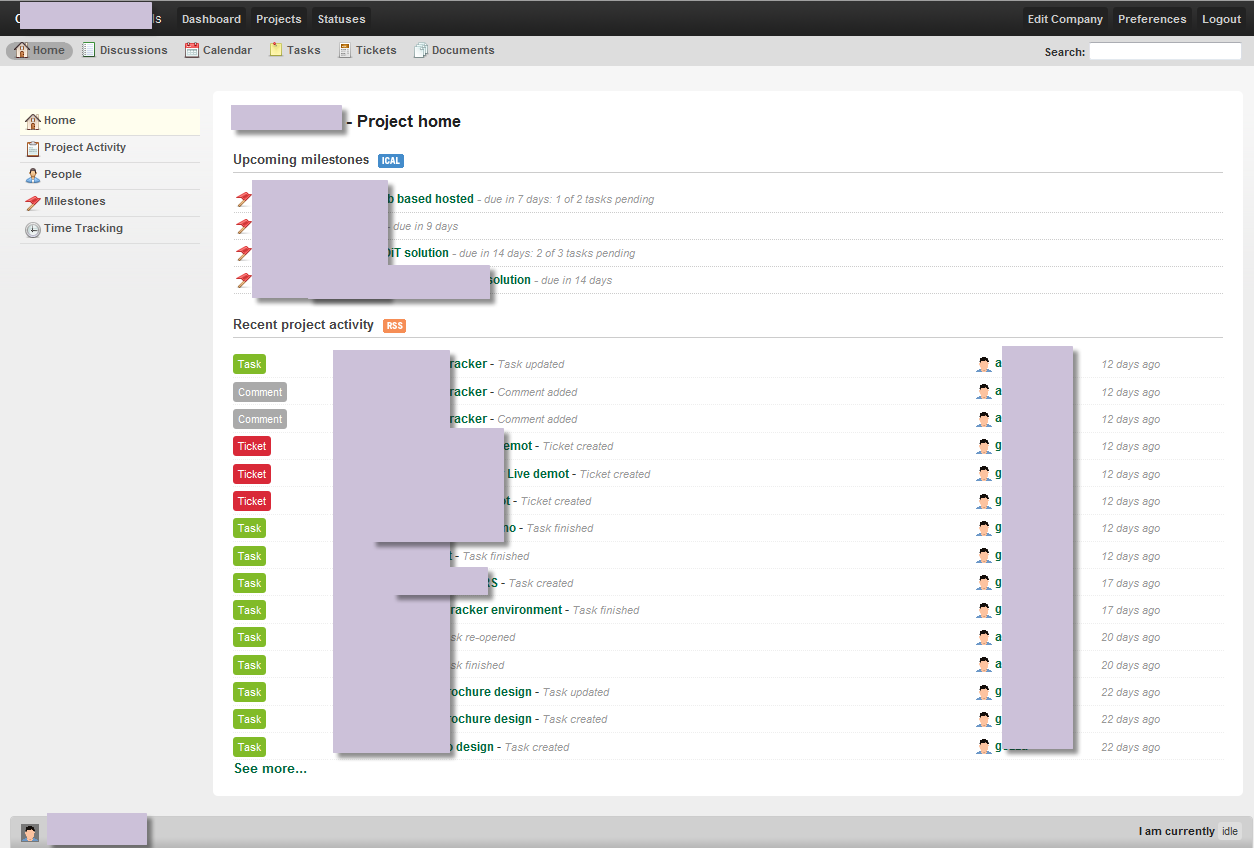This screenshot has height=848, width=1254.
Task: Click the Milestones red flag sidebar icon
Action: (x=33, y=202)
